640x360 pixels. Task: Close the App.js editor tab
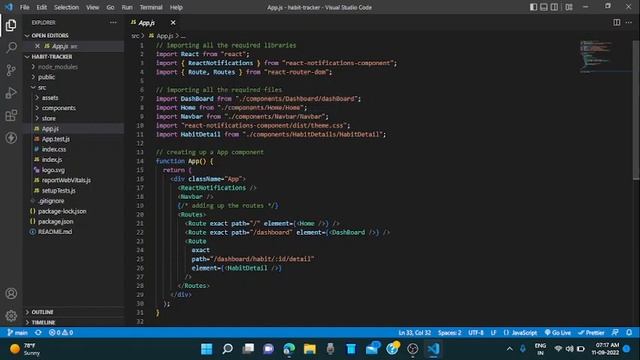tap(173, 22)
